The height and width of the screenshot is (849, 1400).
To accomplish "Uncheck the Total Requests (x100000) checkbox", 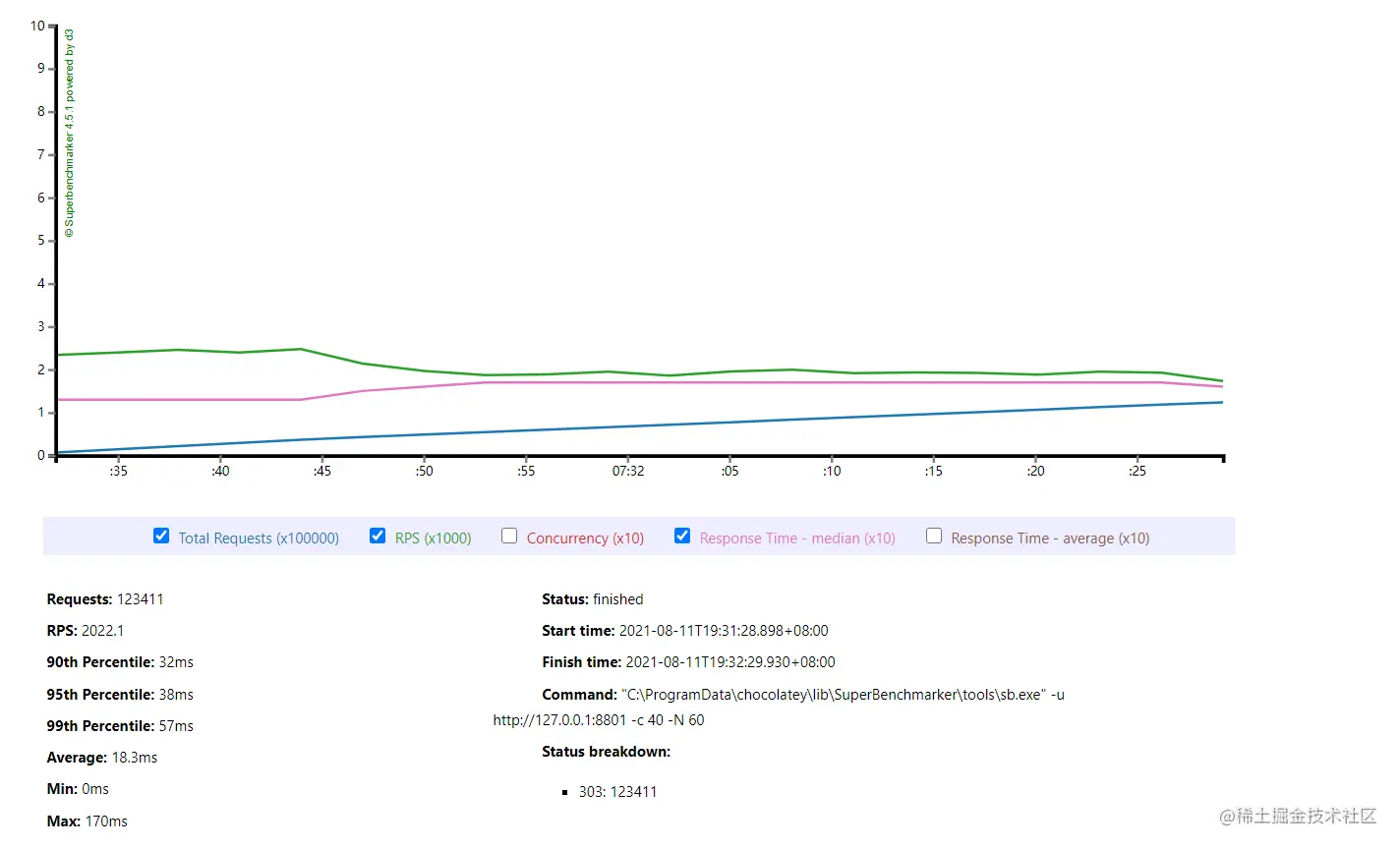I will coord(161,536).
